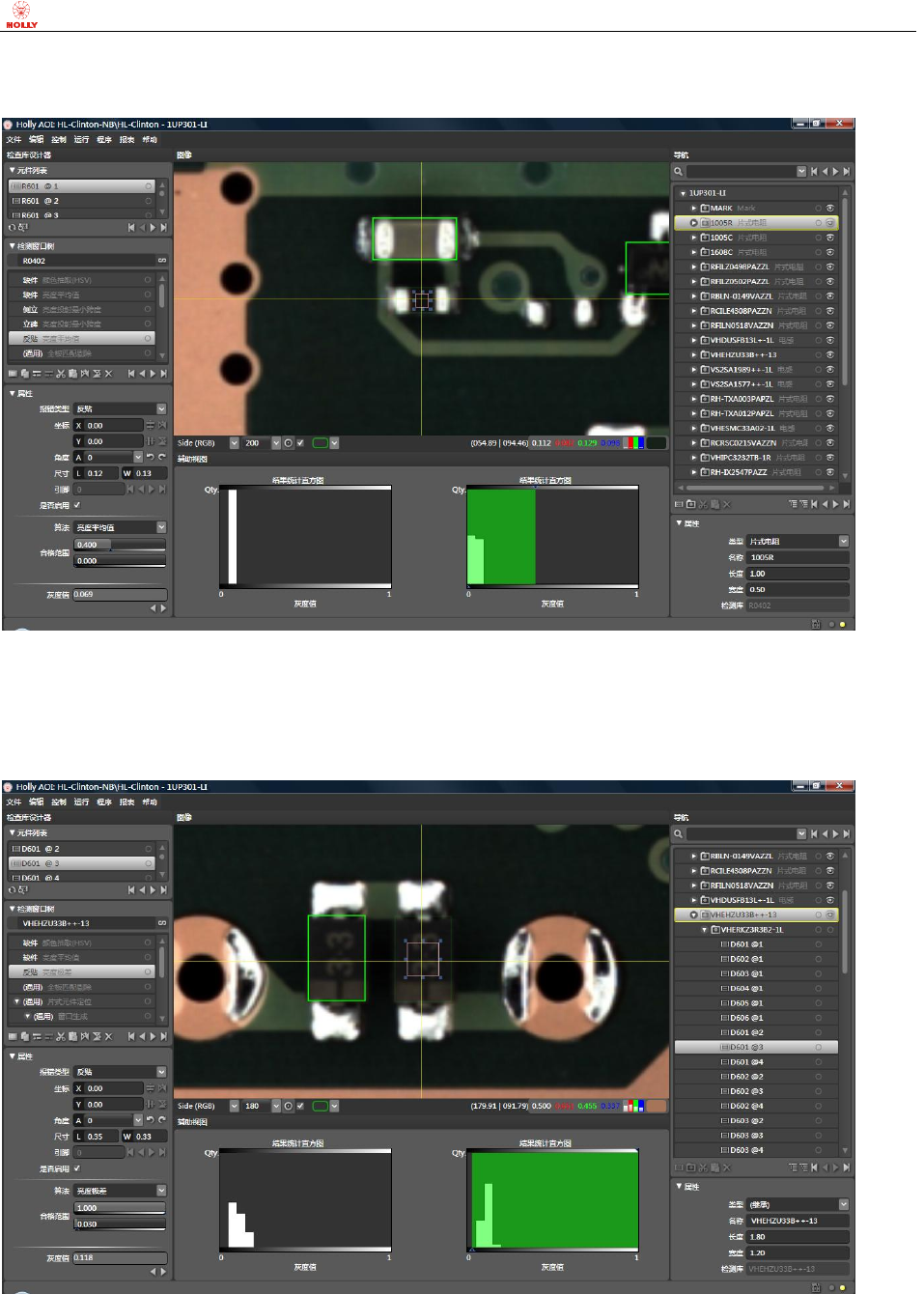Go to next item in D601 component list

pyautogui.click(x=153, y=890)
